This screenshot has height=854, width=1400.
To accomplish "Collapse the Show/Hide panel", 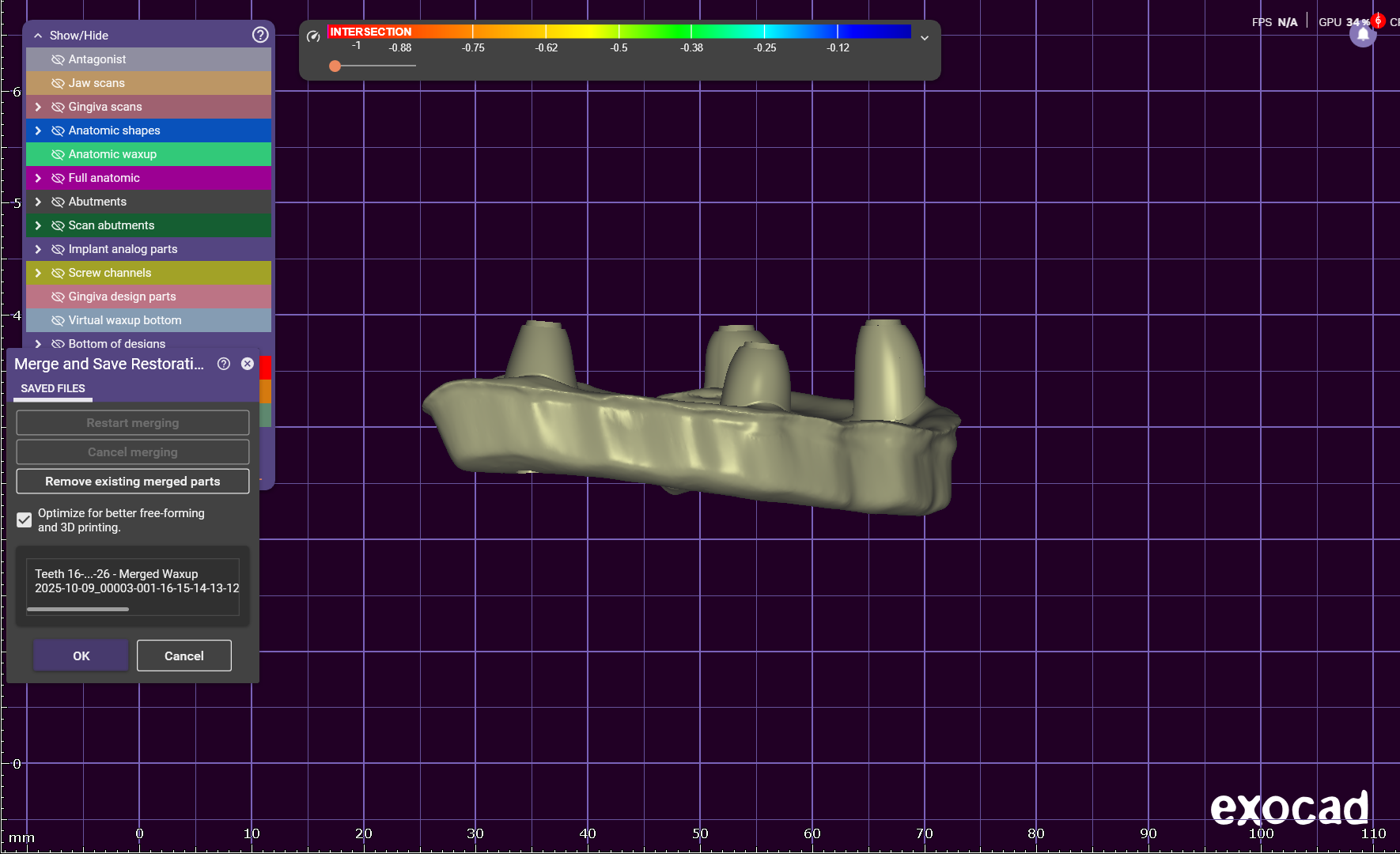I will tap(38, 36).
